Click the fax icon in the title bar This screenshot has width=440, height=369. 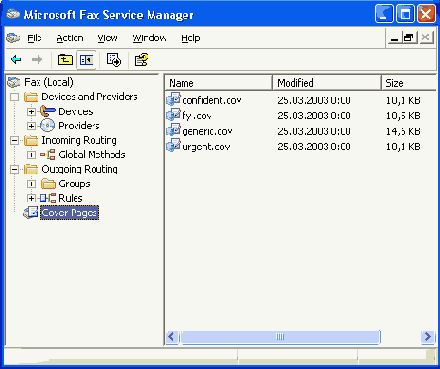click(x=13, y=14)
